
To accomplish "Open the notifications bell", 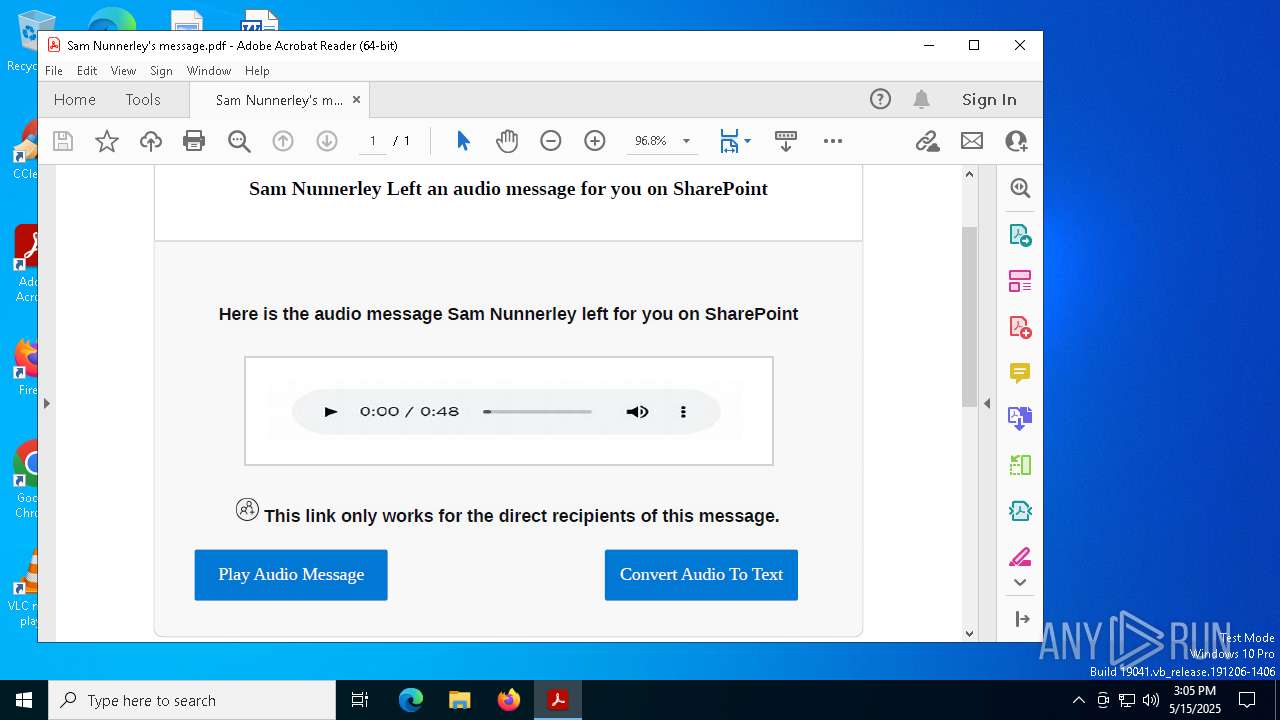I will coord(922,99).
